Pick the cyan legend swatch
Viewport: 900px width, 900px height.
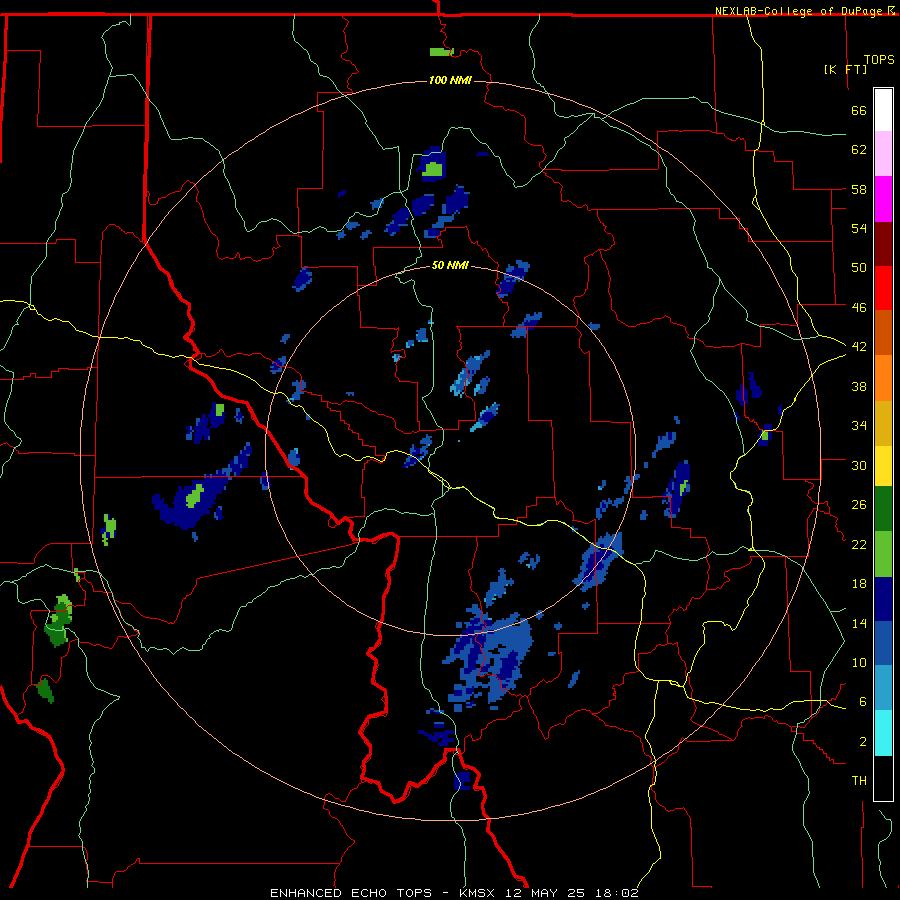(883, 733)
